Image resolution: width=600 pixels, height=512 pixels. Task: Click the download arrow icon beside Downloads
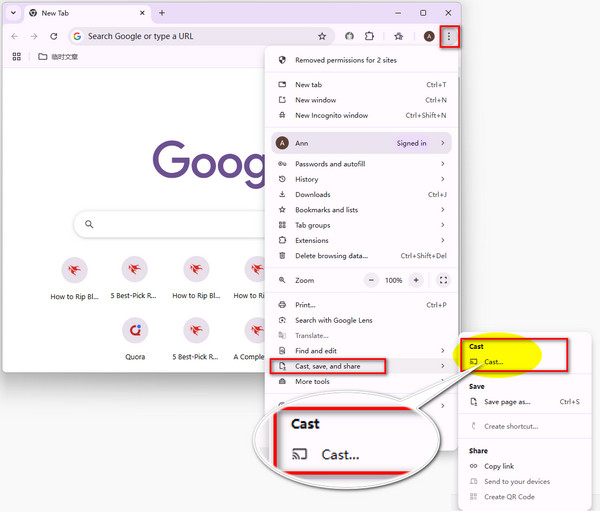(282, 194)
